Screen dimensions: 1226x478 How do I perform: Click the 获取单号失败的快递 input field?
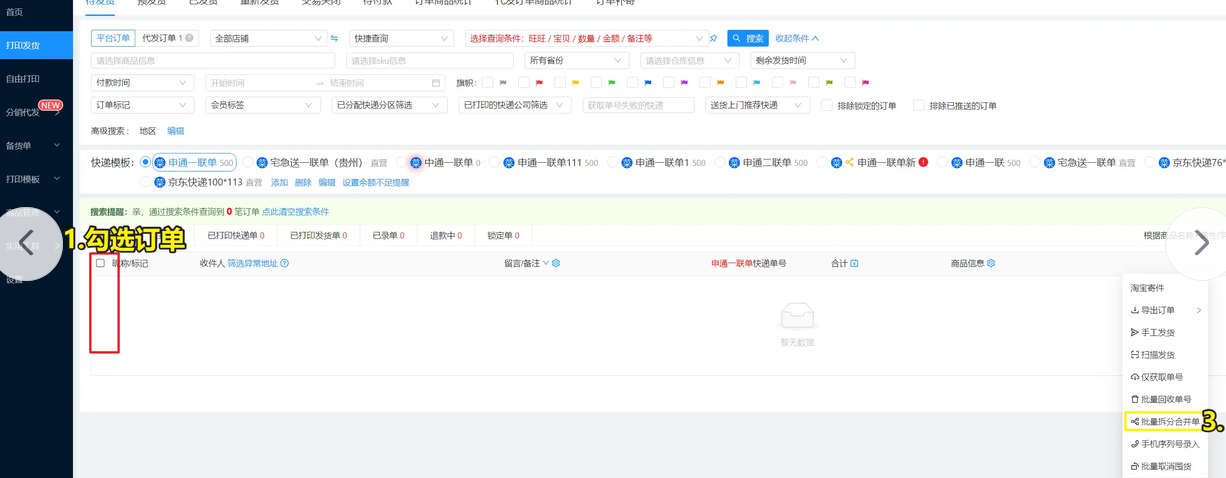[x=638, y=105]
